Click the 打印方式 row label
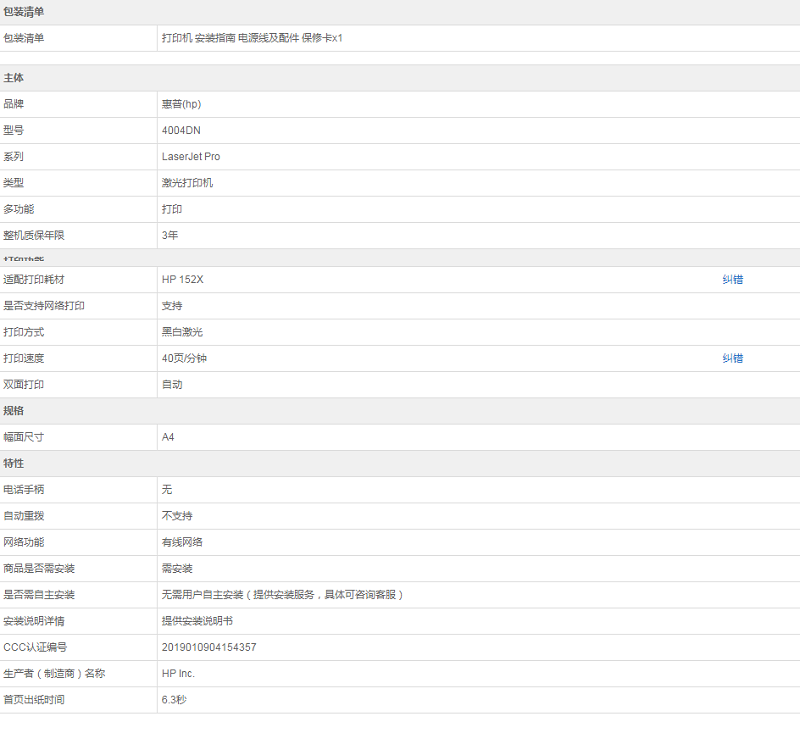 [23, 332]
